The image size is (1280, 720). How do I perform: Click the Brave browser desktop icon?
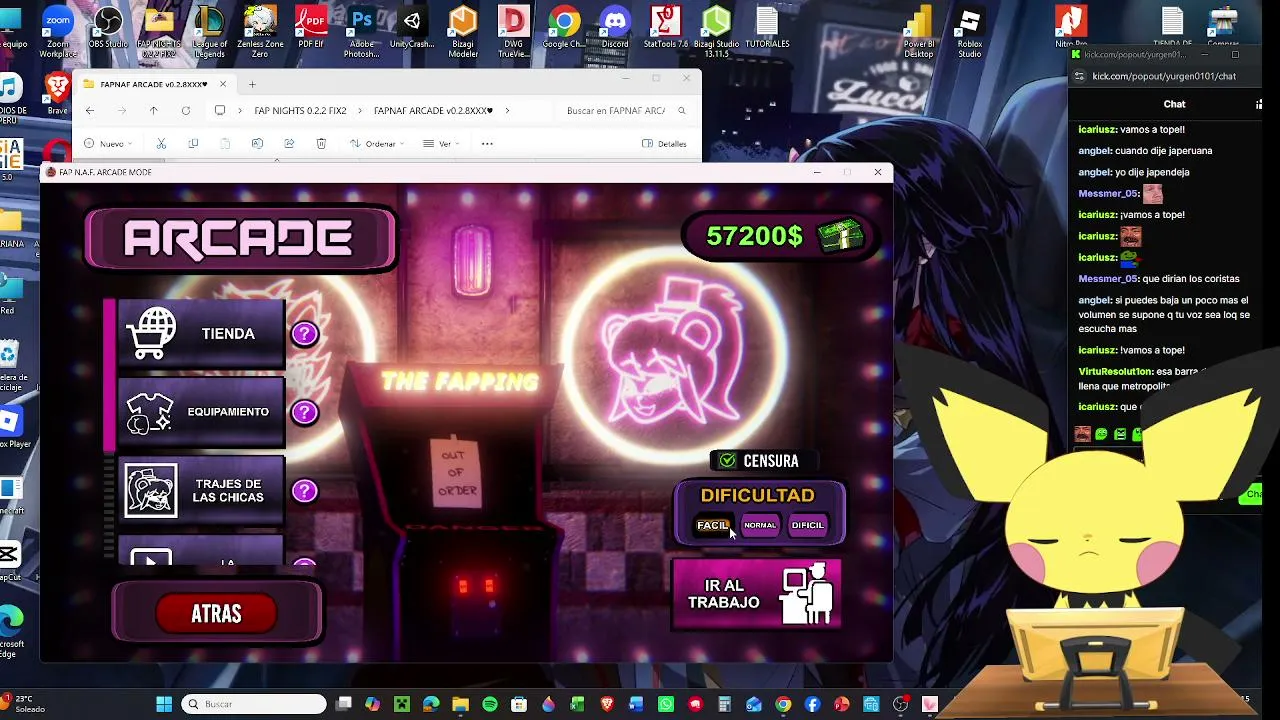[x=57, y=93]
